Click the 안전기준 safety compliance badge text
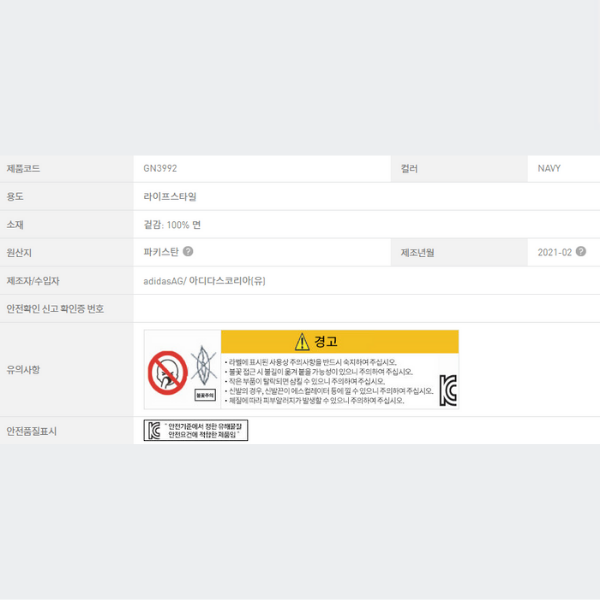The height and width of the screenshot is (600, 600). point(206,431)
